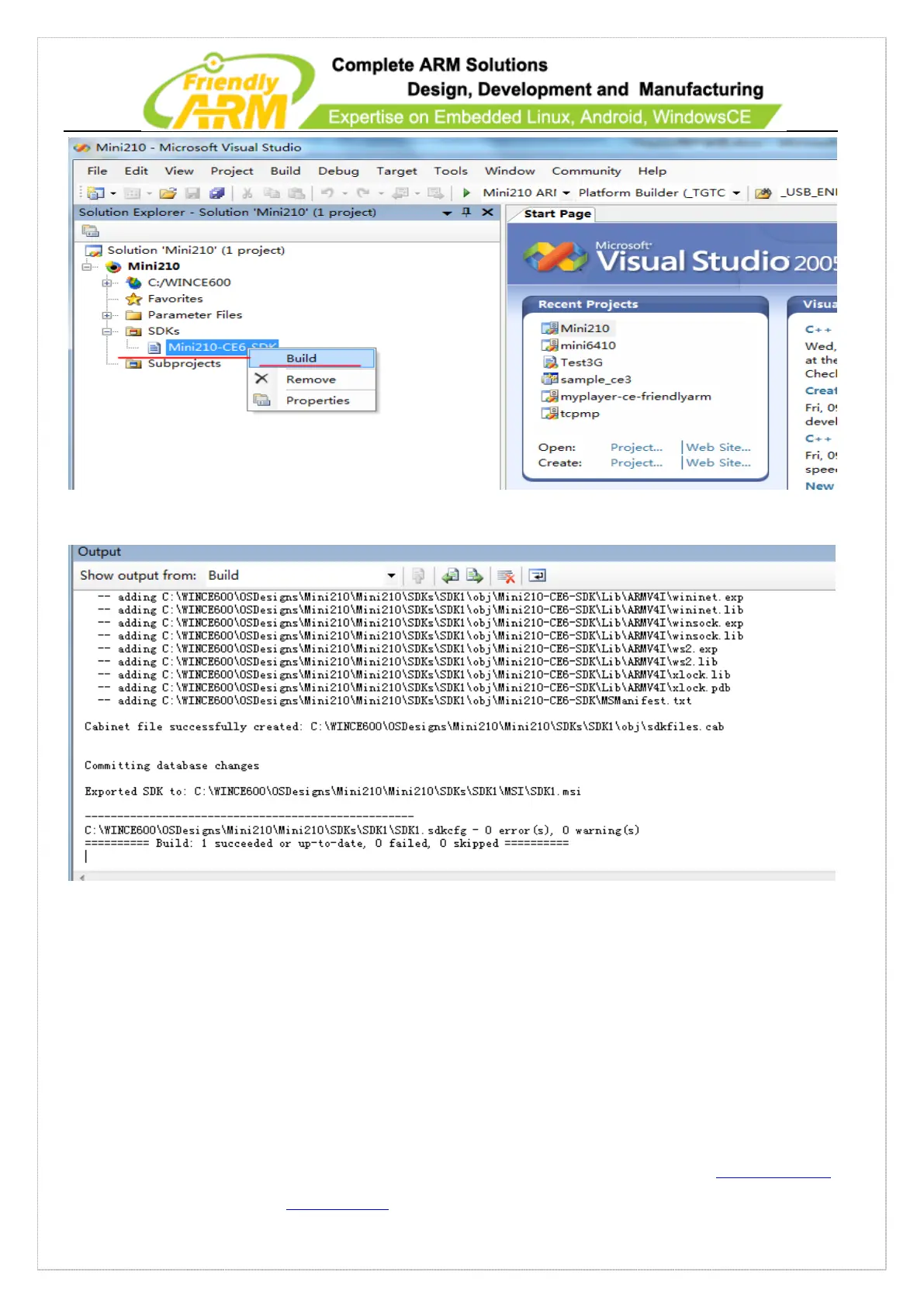Select Favorites in Solution Explorer
This screenshot has height=1307, width=924.
pyautogui.click(x=175, y=299)
